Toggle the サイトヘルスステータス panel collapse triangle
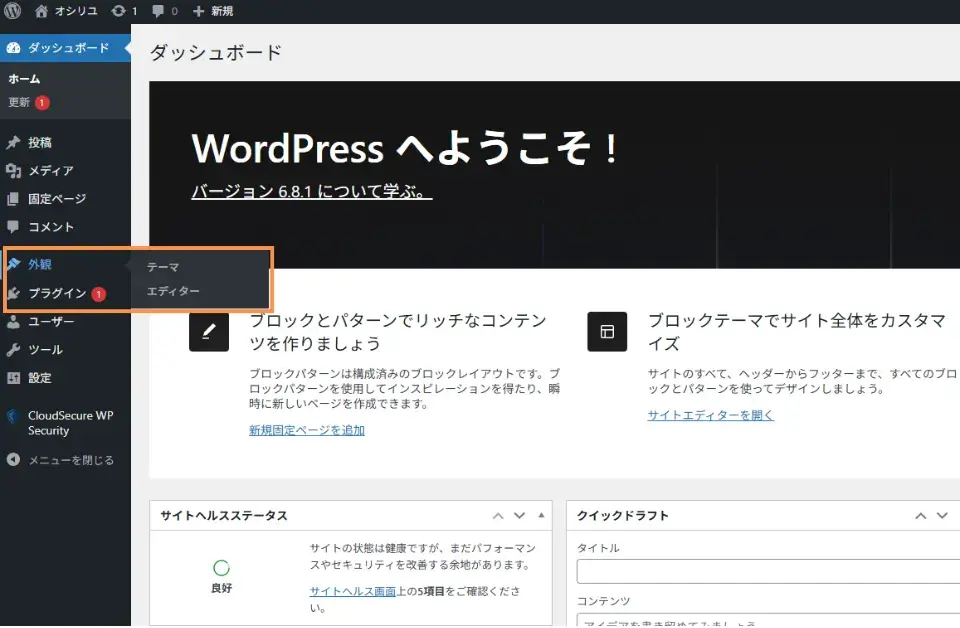 (541, 515)
